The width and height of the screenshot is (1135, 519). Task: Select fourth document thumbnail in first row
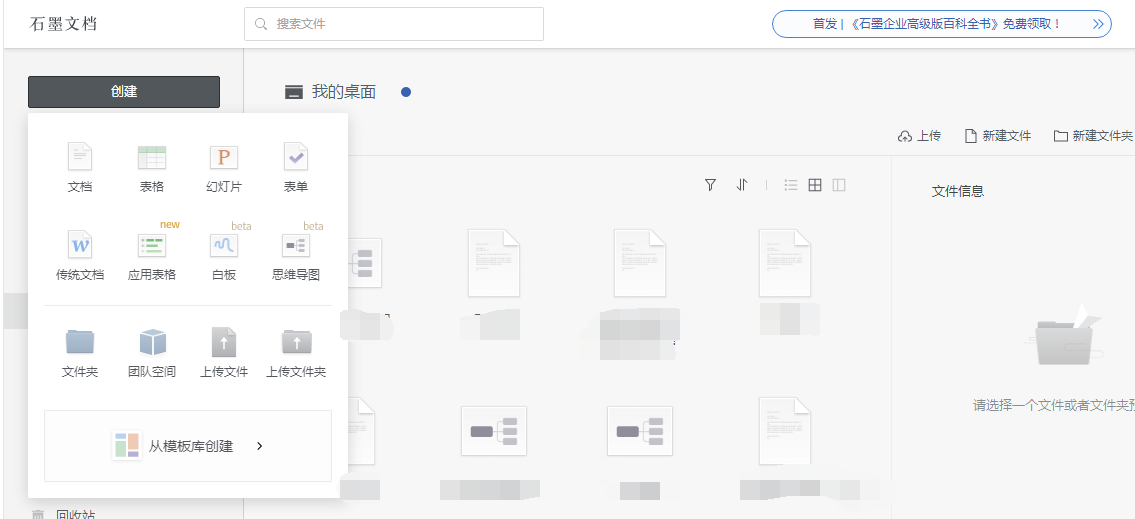point(785,263)
